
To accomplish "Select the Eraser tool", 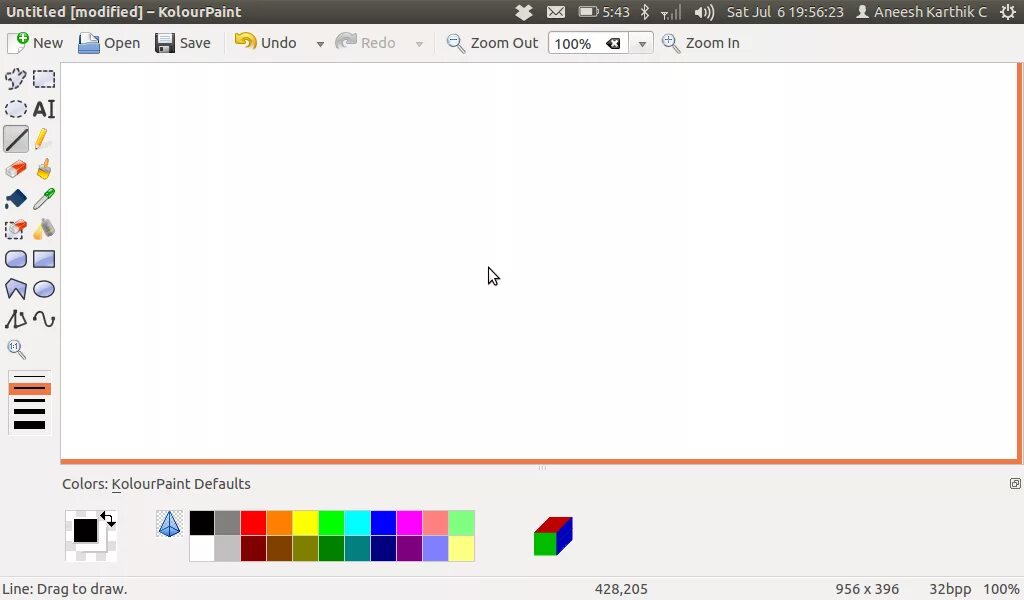I will (16, 169).
